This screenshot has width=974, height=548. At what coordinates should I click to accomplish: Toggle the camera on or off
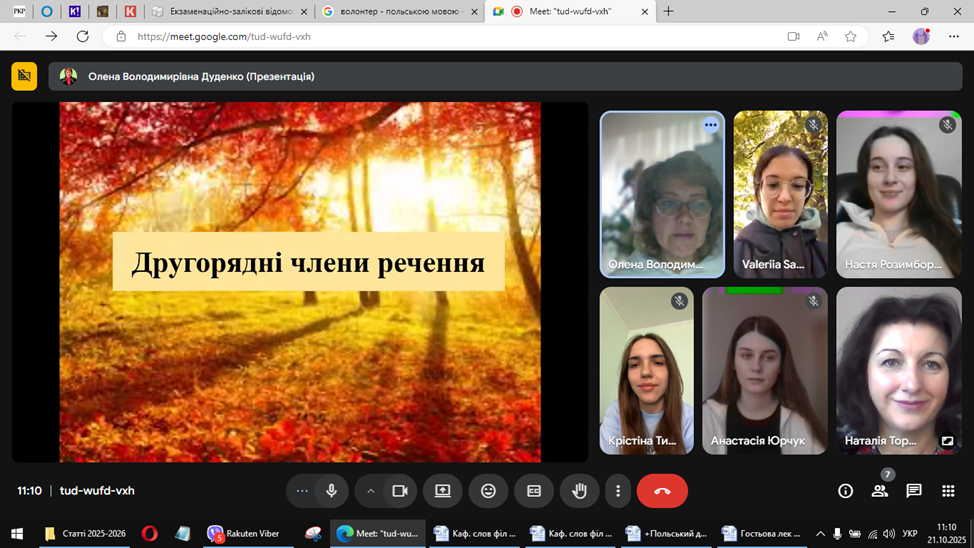point(399,491)
